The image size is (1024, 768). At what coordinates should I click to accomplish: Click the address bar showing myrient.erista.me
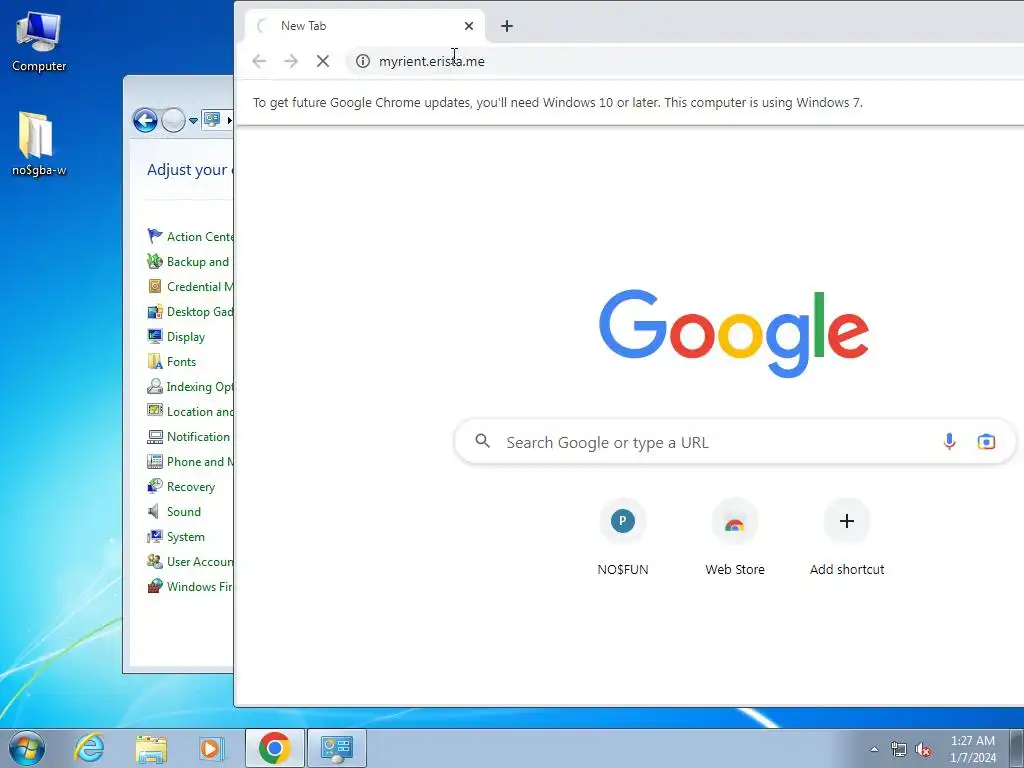coord(686,61)
